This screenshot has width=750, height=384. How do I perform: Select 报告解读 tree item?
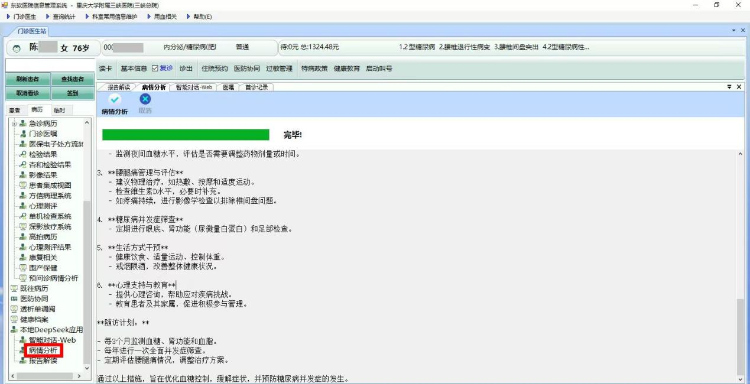point(43,361)
